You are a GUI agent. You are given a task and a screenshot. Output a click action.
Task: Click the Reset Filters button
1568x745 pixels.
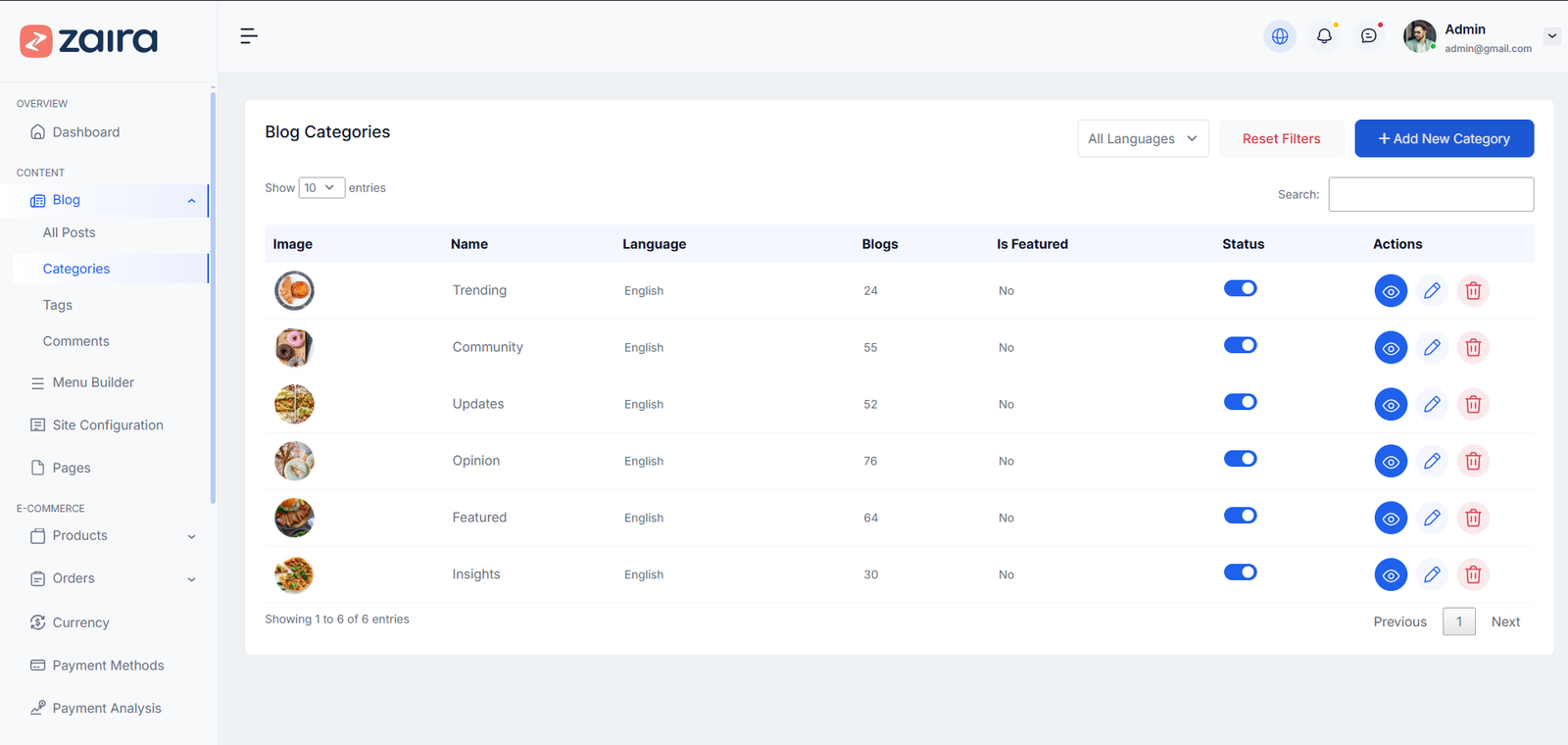[1281, 139]
